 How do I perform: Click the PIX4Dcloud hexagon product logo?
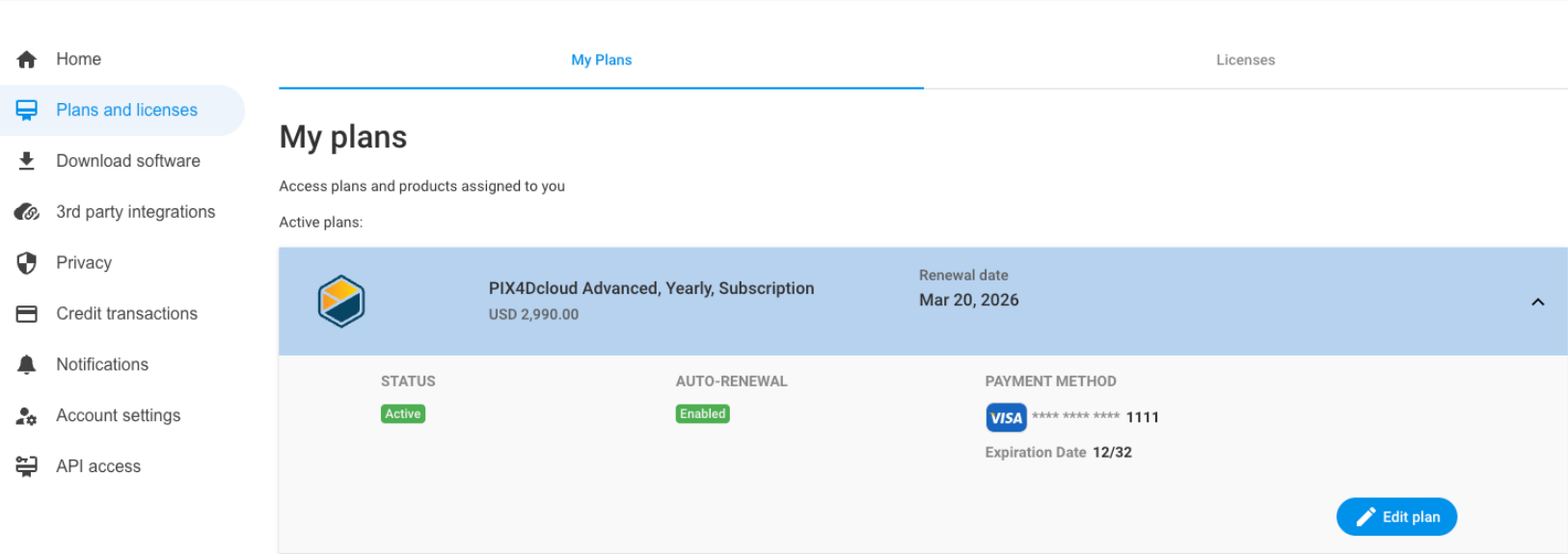(x=341, y=302)
